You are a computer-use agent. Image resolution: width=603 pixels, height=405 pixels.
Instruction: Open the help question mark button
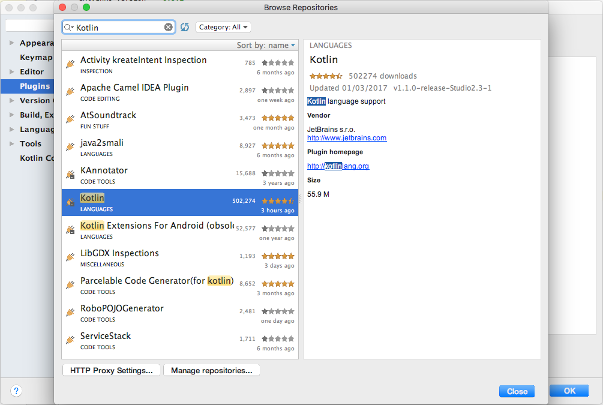click(16, 391)
